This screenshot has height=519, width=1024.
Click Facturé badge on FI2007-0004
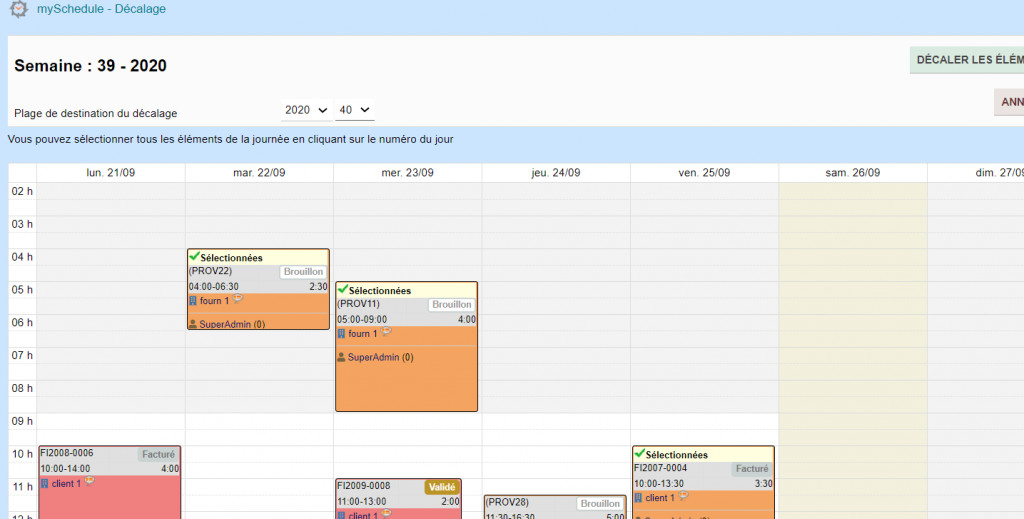pos(752,469)
